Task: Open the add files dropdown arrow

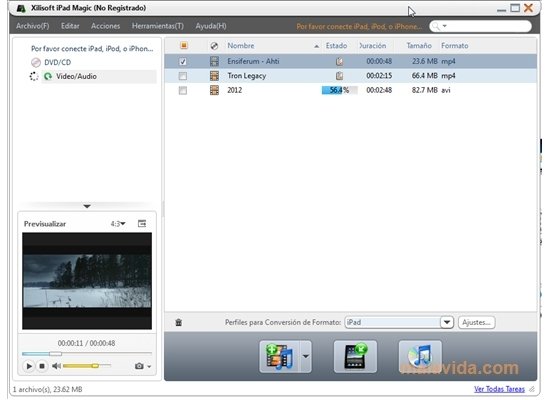Action: point(306,356)
